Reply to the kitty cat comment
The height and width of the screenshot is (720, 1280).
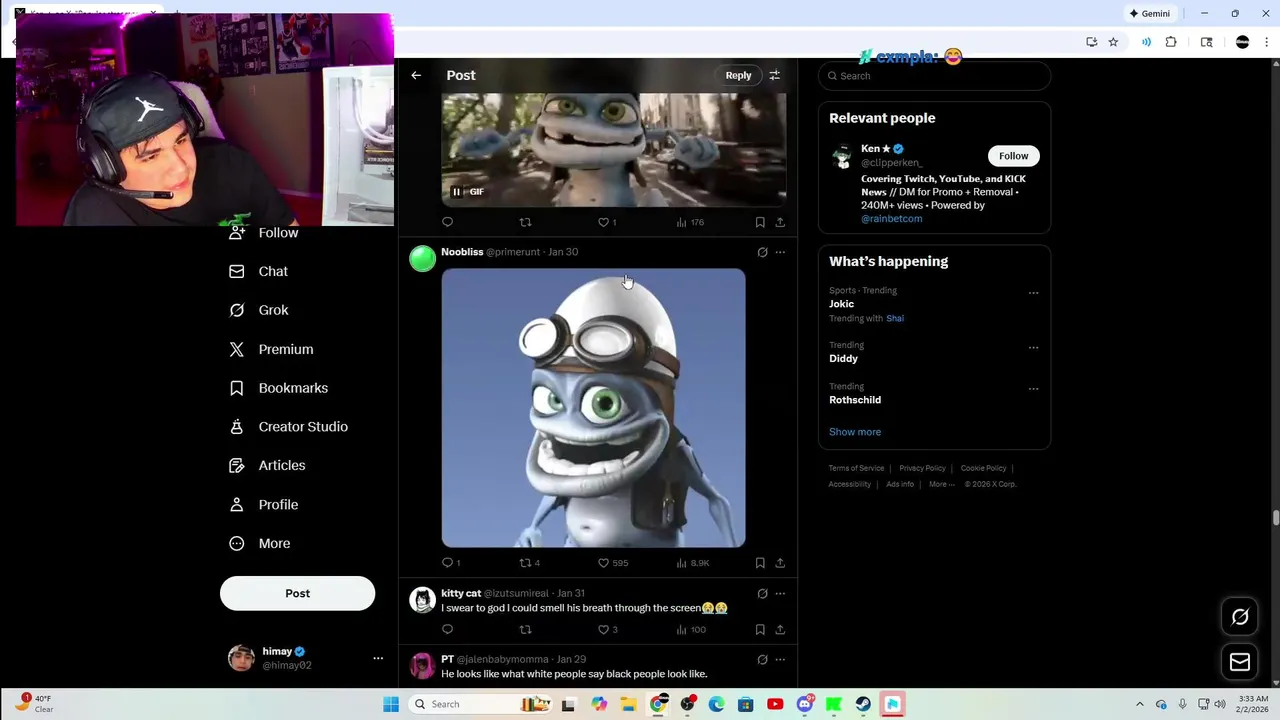(447, 629)
